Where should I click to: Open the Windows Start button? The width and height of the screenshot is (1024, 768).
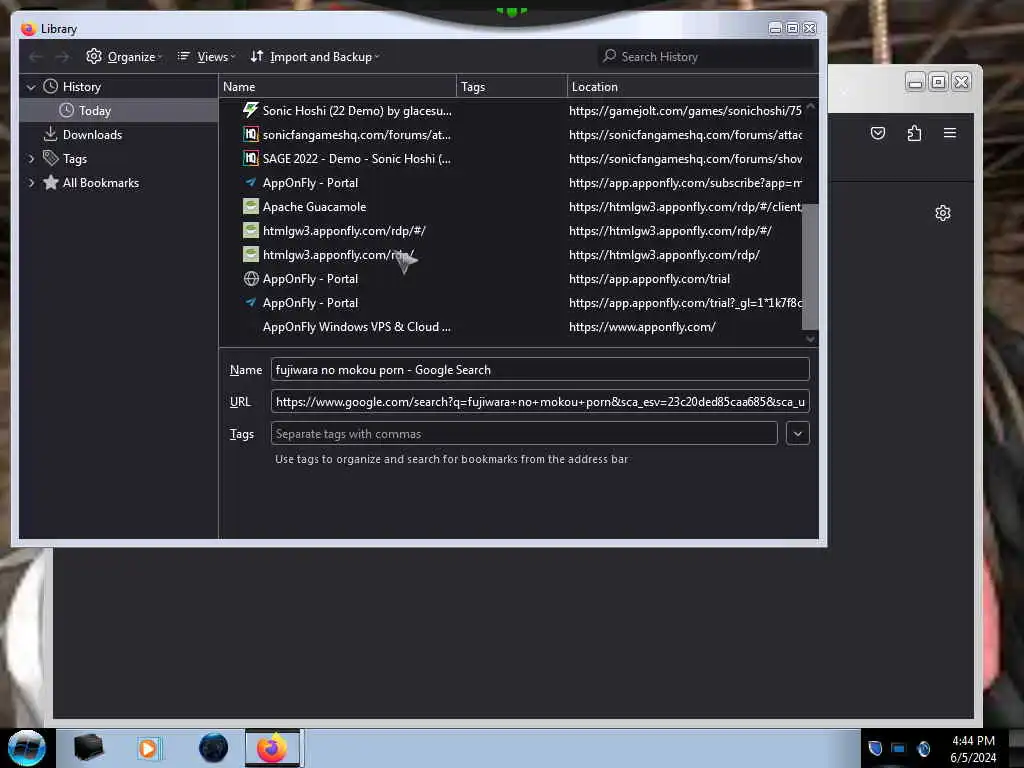[27, 748]
